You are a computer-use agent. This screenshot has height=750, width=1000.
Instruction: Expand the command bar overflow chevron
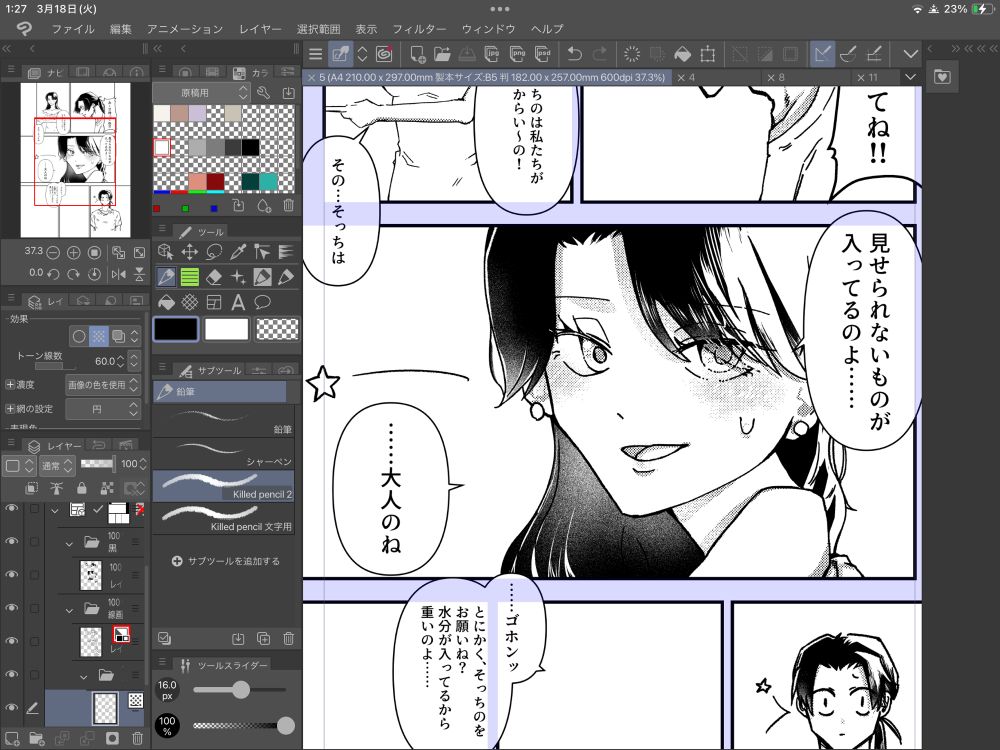pyautogui.click(x=911, y=54)
